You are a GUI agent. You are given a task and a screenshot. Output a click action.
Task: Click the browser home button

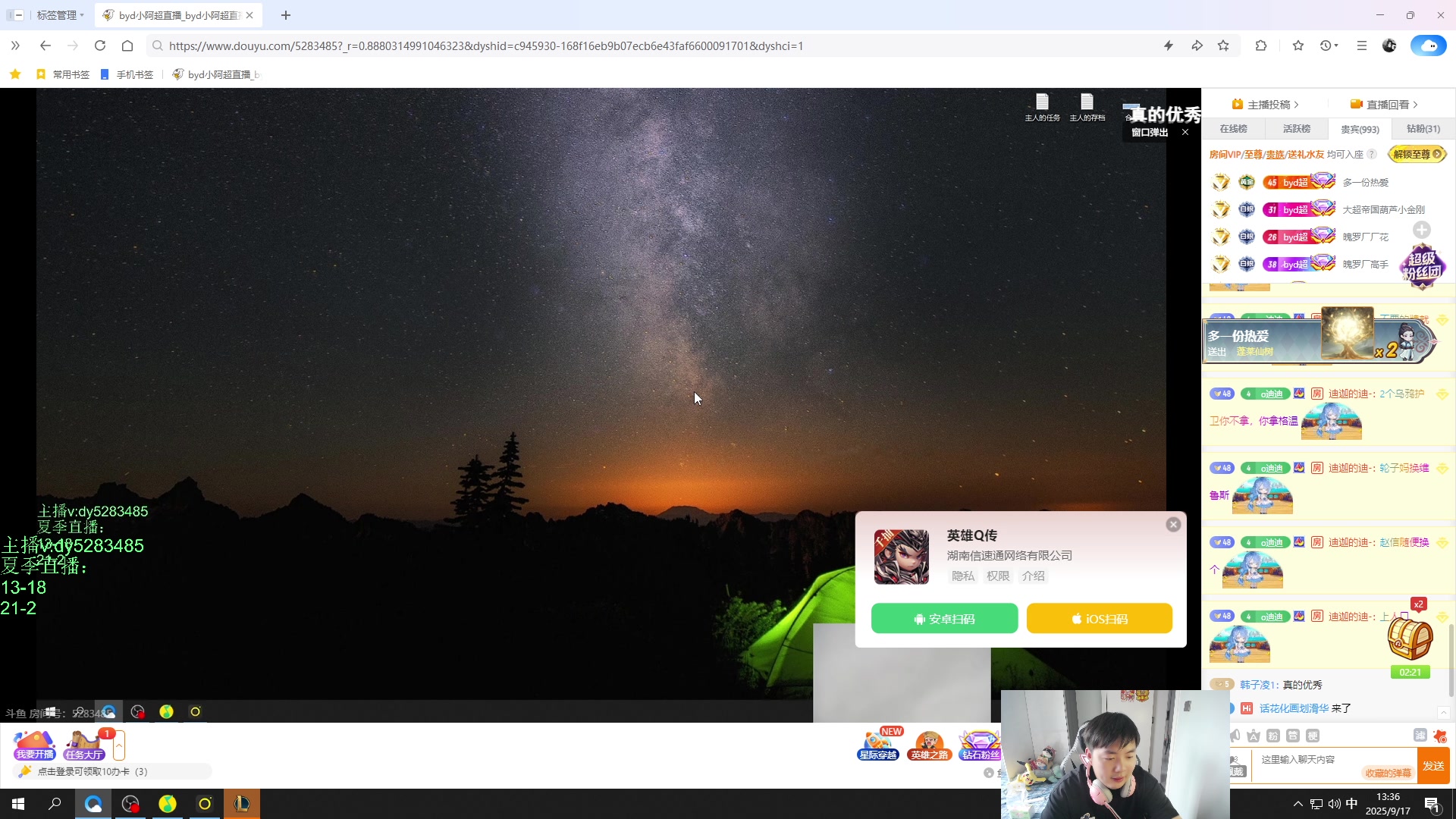127,45
